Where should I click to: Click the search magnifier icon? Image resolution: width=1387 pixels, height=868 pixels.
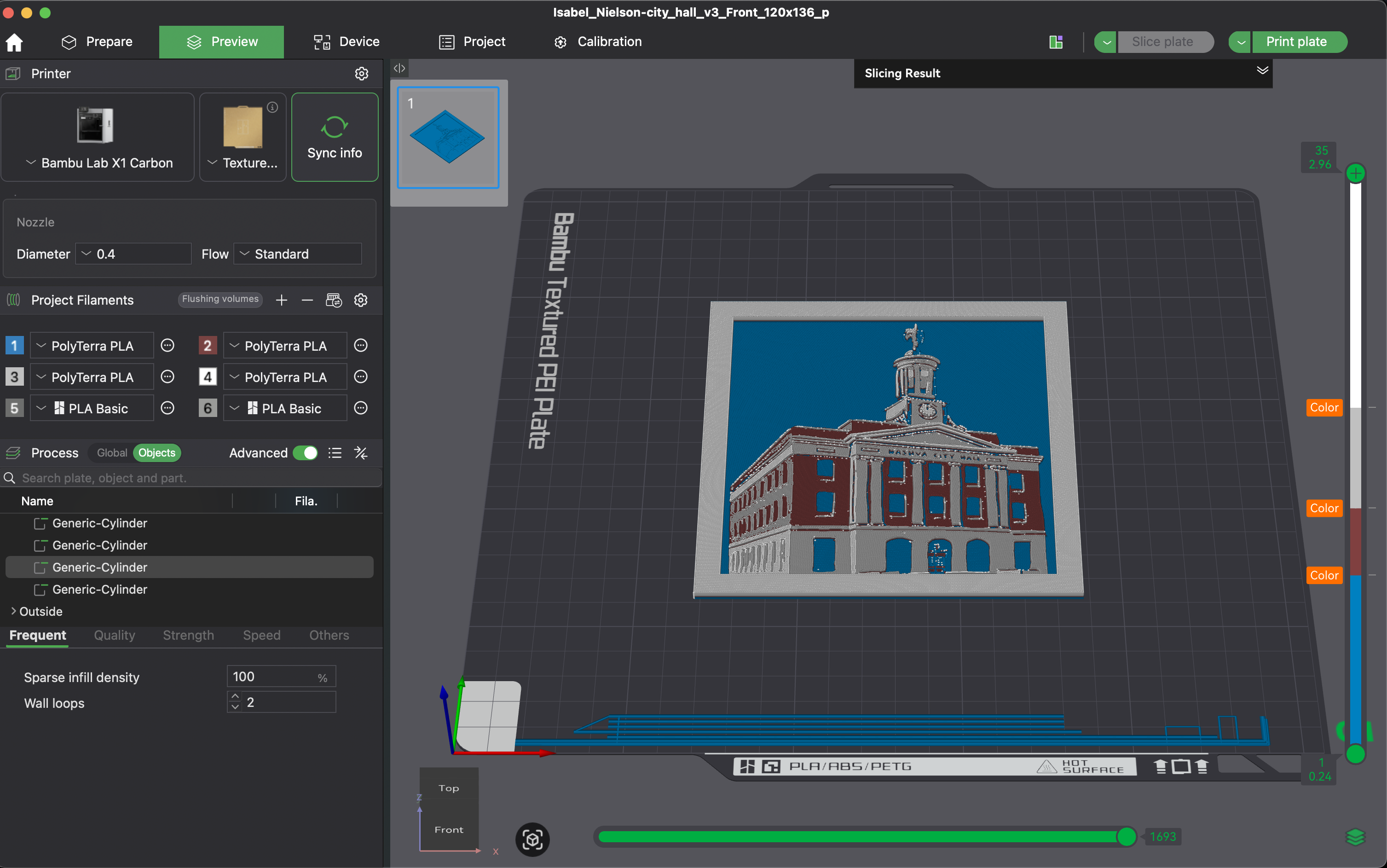click(10, 478)
